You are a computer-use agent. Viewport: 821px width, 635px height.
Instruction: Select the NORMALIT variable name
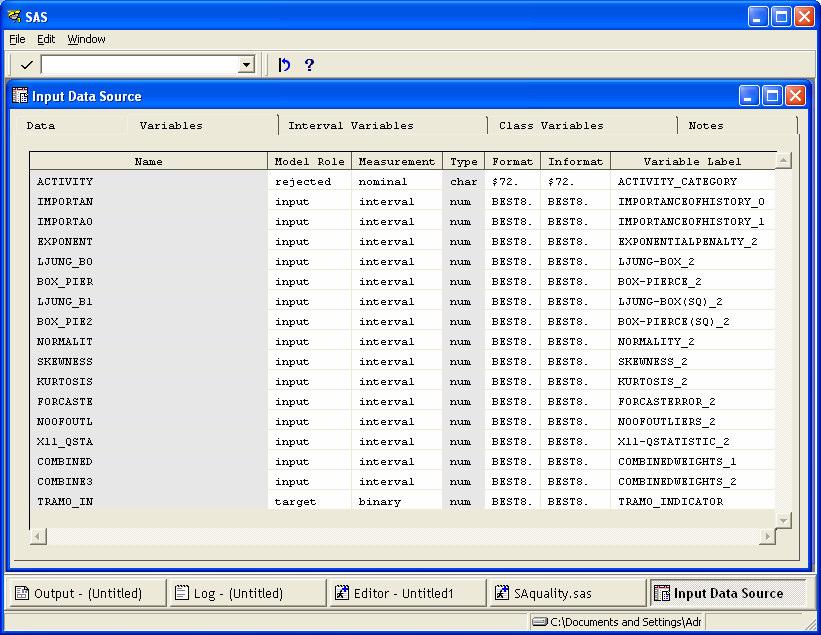pos(65,341)
